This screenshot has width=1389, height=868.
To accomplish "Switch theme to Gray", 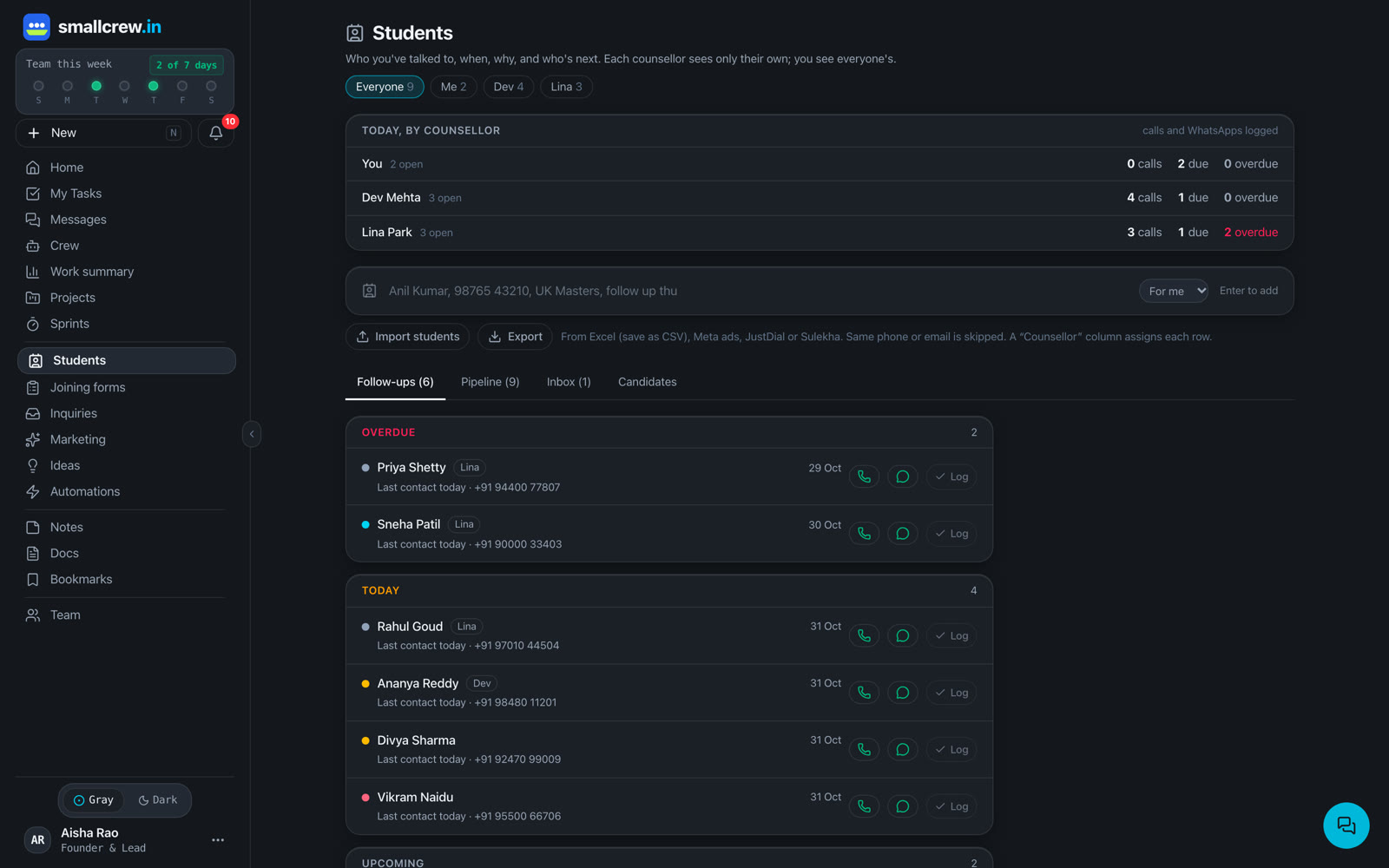I will click(94, 800).
